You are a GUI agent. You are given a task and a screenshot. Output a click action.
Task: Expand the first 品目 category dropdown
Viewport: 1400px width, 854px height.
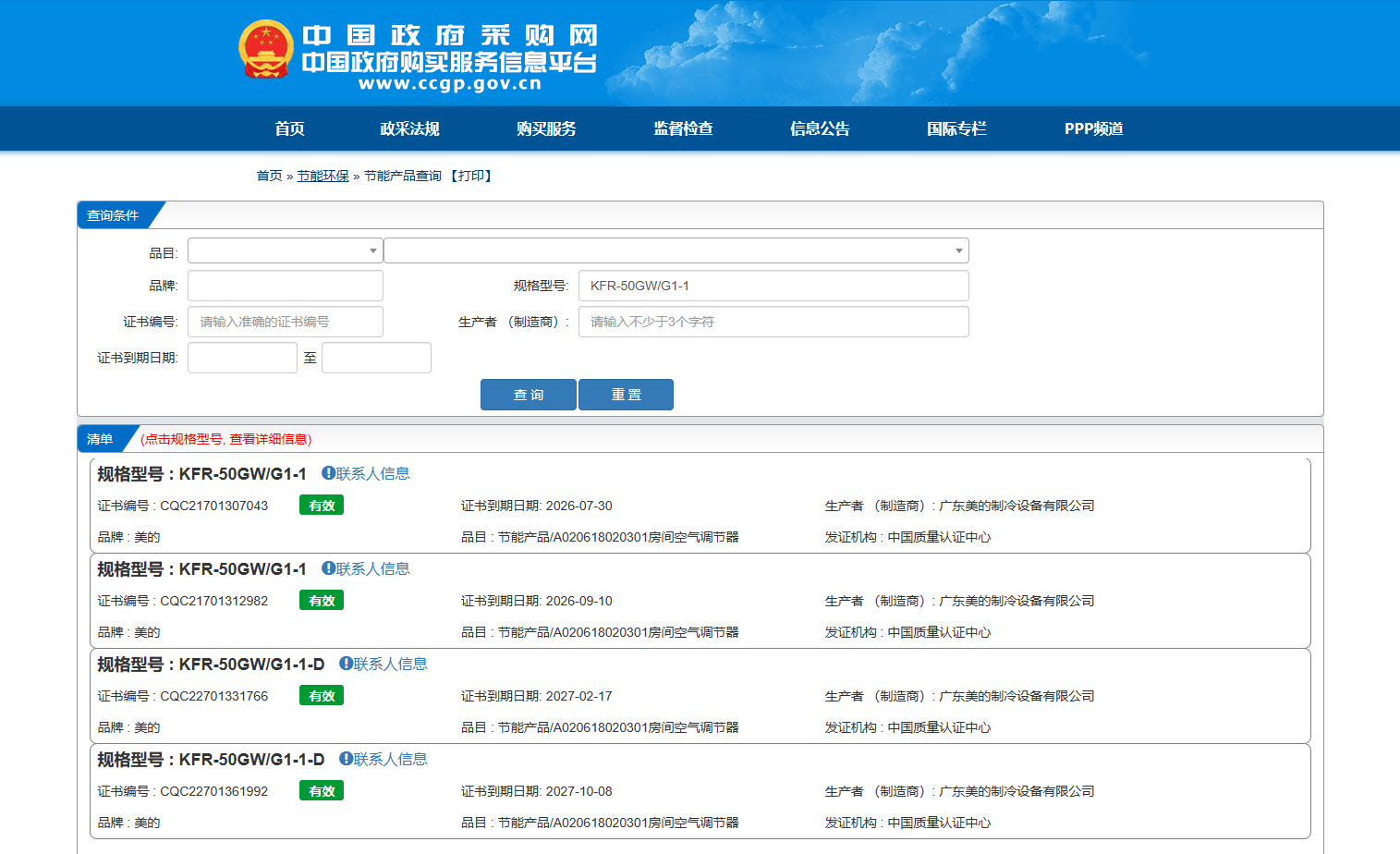pyautogui.click(x=285, y=250)
